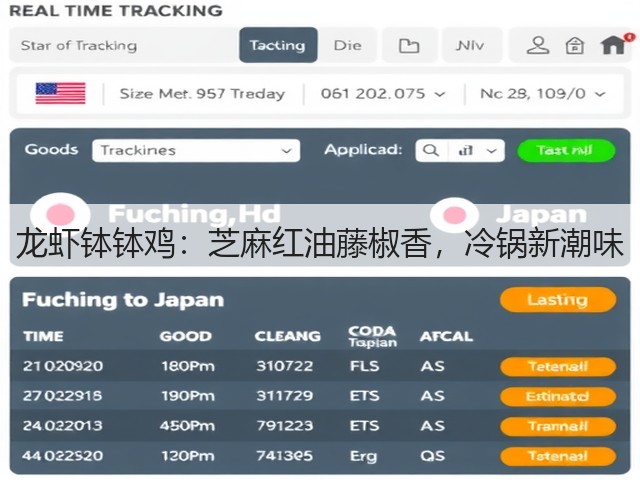Image resolution: width=640 pixels, height=480 pixels.
Task: Click the CLEANG column header
Action: click(x=288, y=336)
